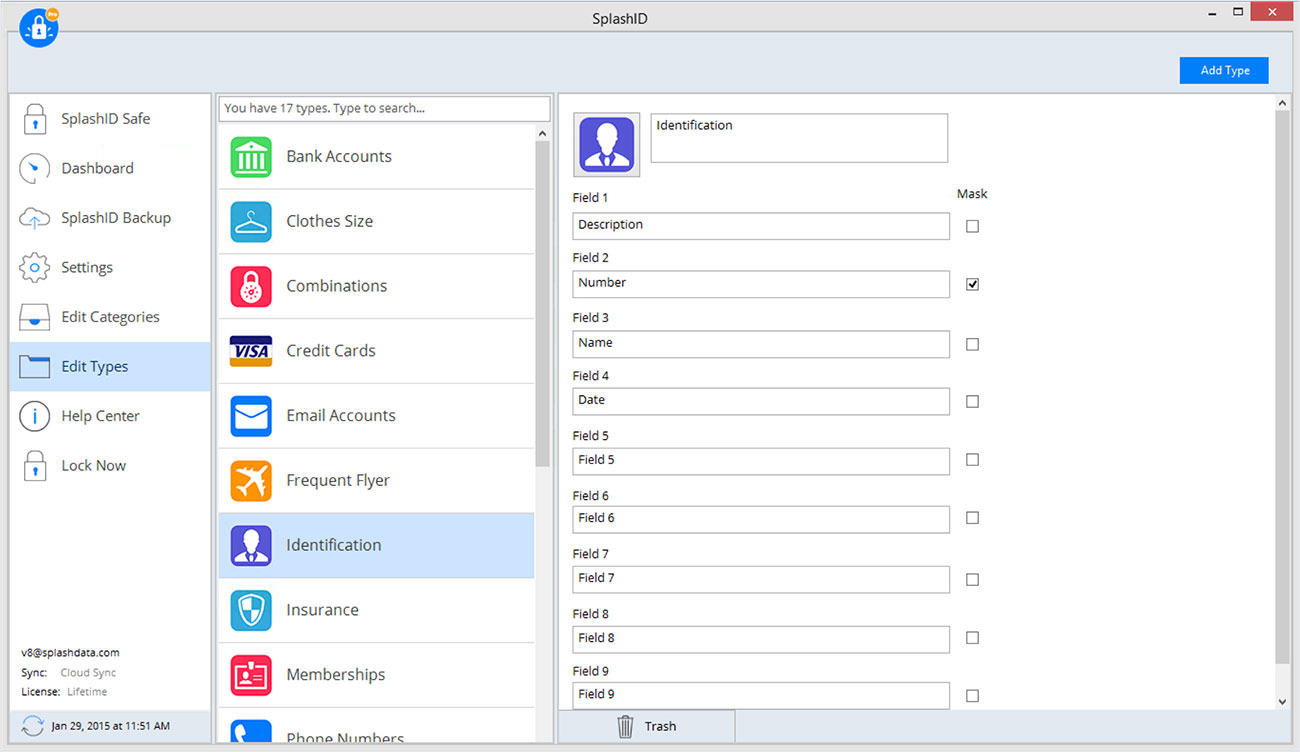1300x752 pixels.
Task: Click the Edit Categories tray icon
Action: tap(35, 317)
